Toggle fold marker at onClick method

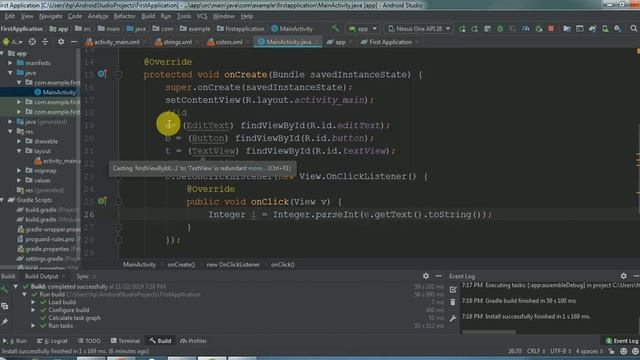coord(118,201)
